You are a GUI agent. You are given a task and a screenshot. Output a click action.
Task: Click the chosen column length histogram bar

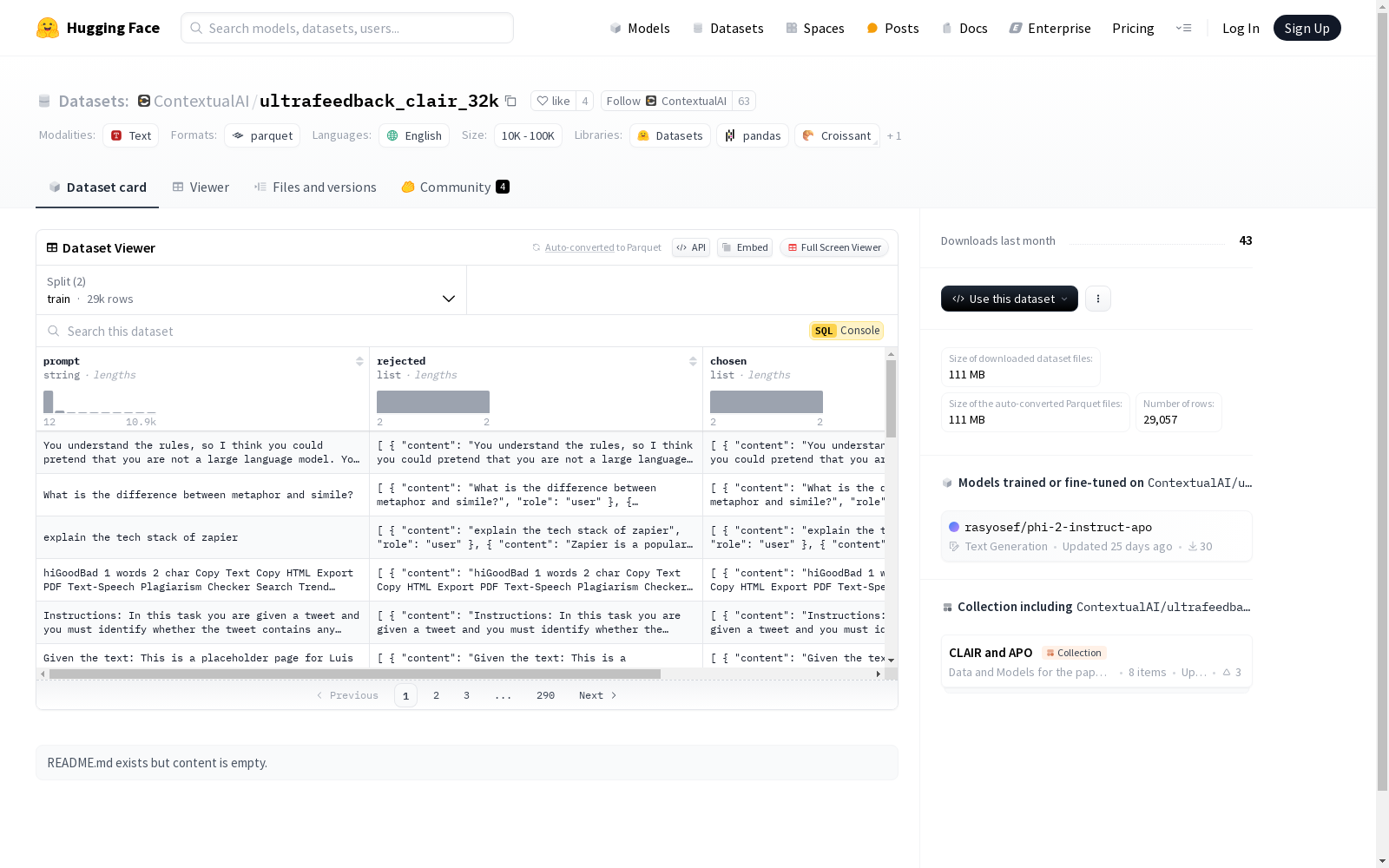pos(767,402)
